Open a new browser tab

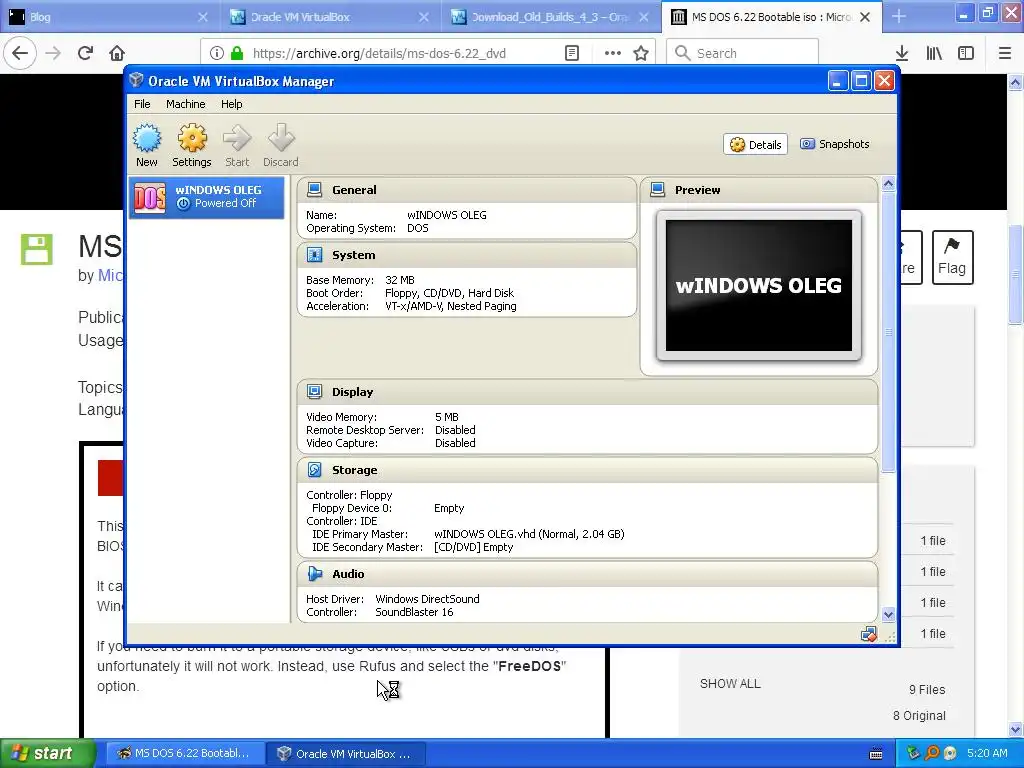(x=899, y=17)
